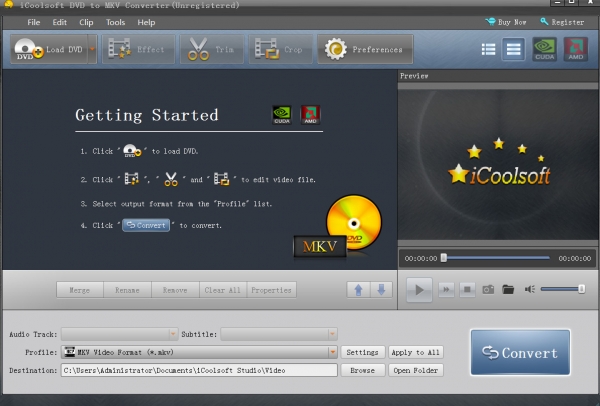Screen dimensions: 600x406
Task: Click the Settings button beside Profile
Action: click(x=362, y=352)
